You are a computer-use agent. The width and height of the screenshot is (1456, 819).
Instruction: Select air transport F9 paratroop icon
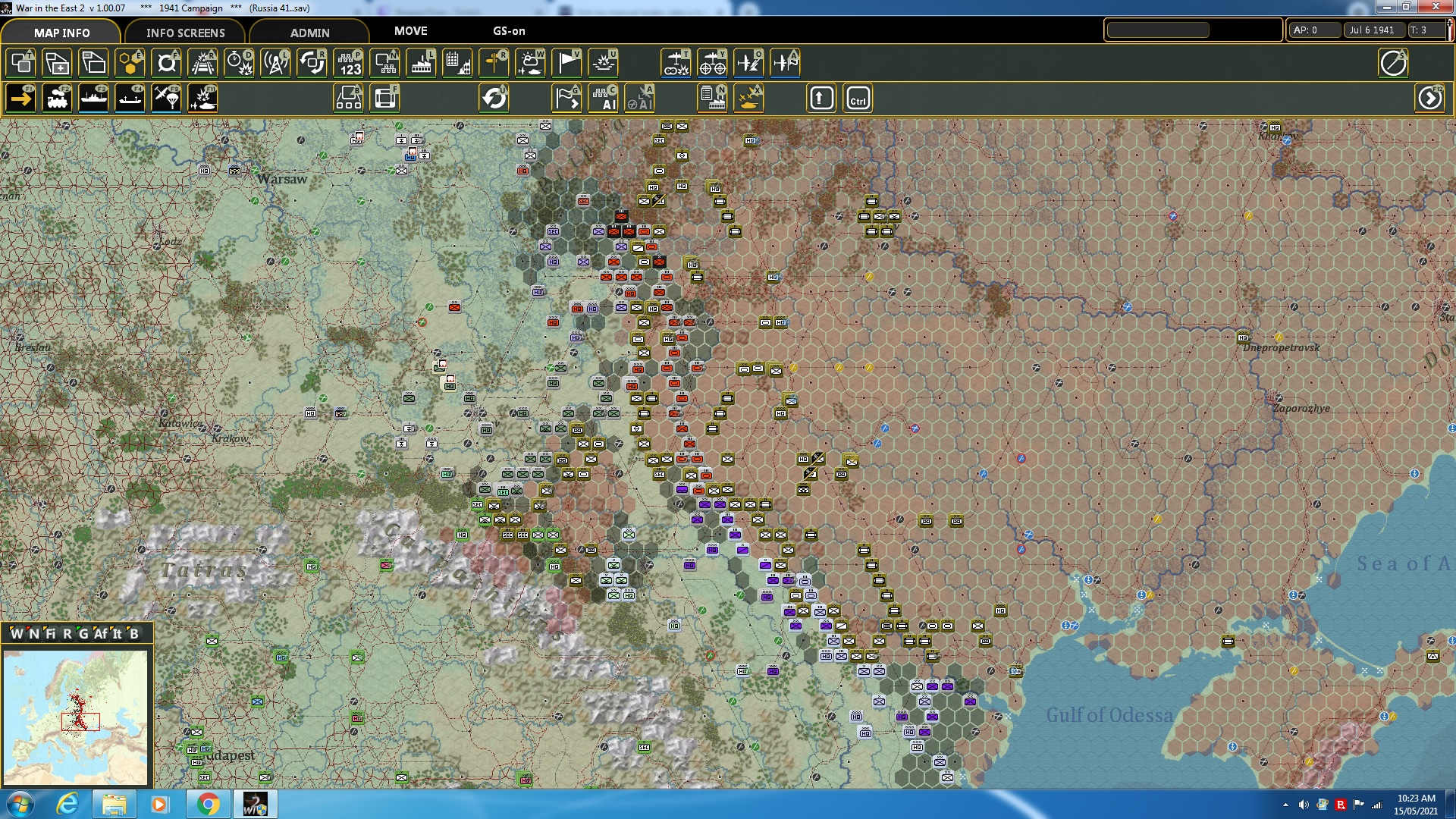[x=167, y=99]
